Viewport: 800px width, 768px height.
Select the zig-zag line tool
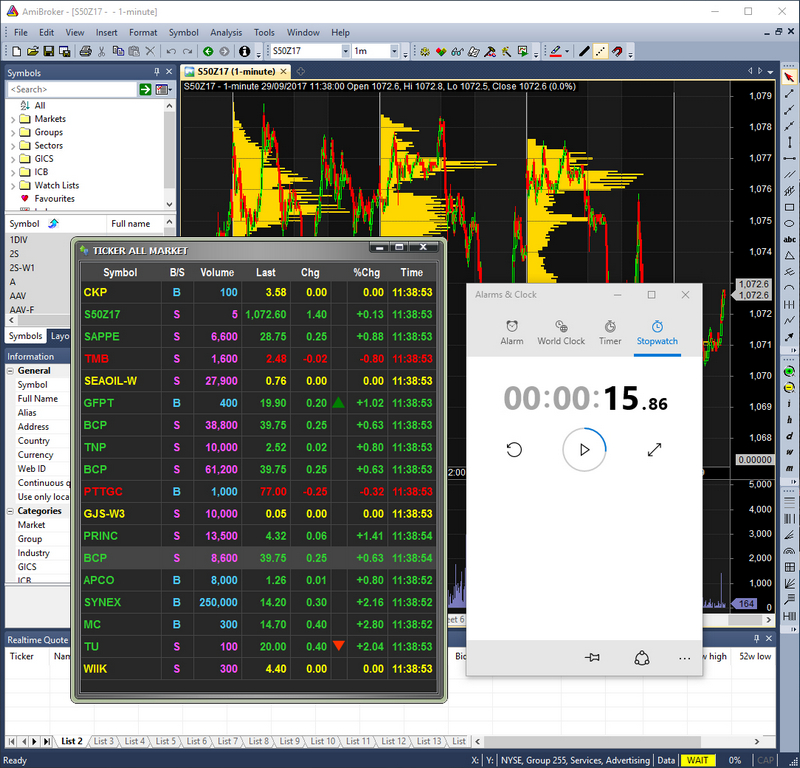click(789, 320)
